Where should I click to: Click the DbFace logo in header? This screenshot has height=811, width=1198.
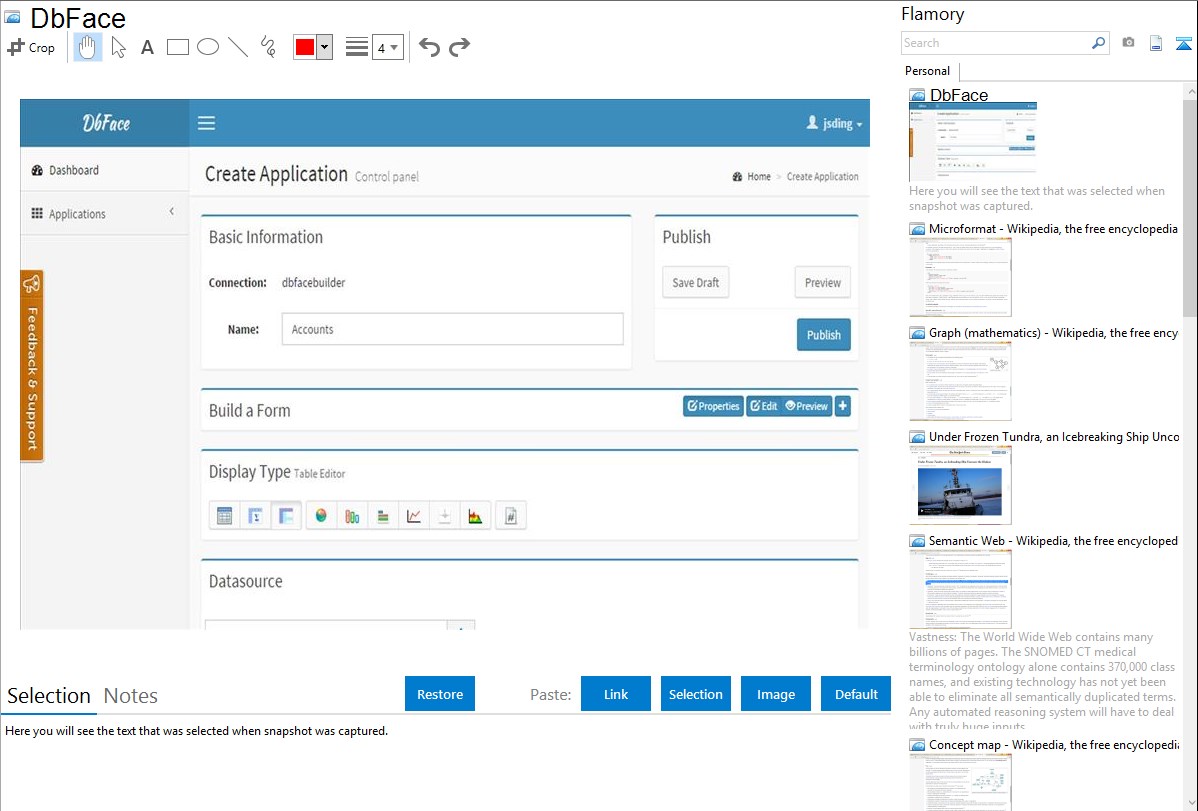click(105, 123)
